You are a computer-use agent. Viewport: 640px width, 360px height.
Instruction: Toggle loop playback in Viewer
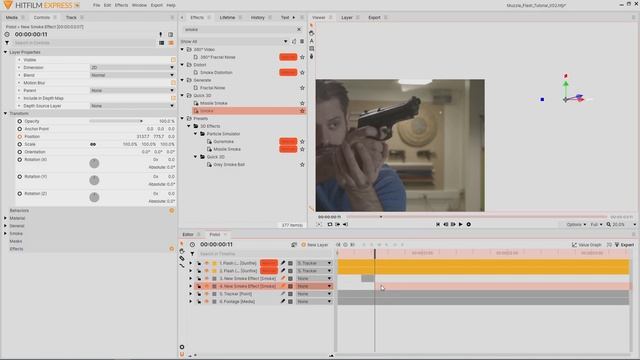(330, 224)
